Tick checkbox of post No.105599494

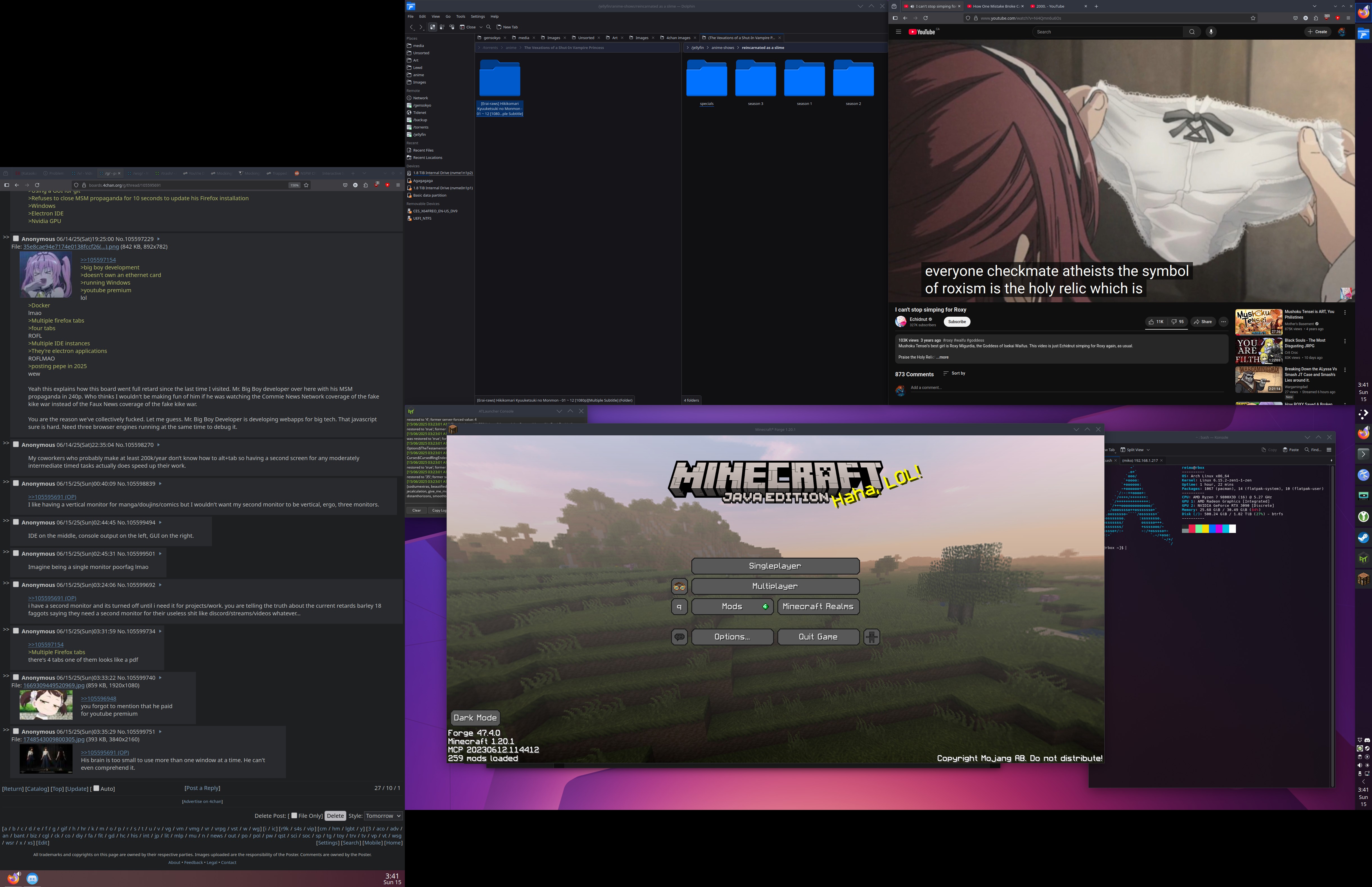(x=16, y=523)
